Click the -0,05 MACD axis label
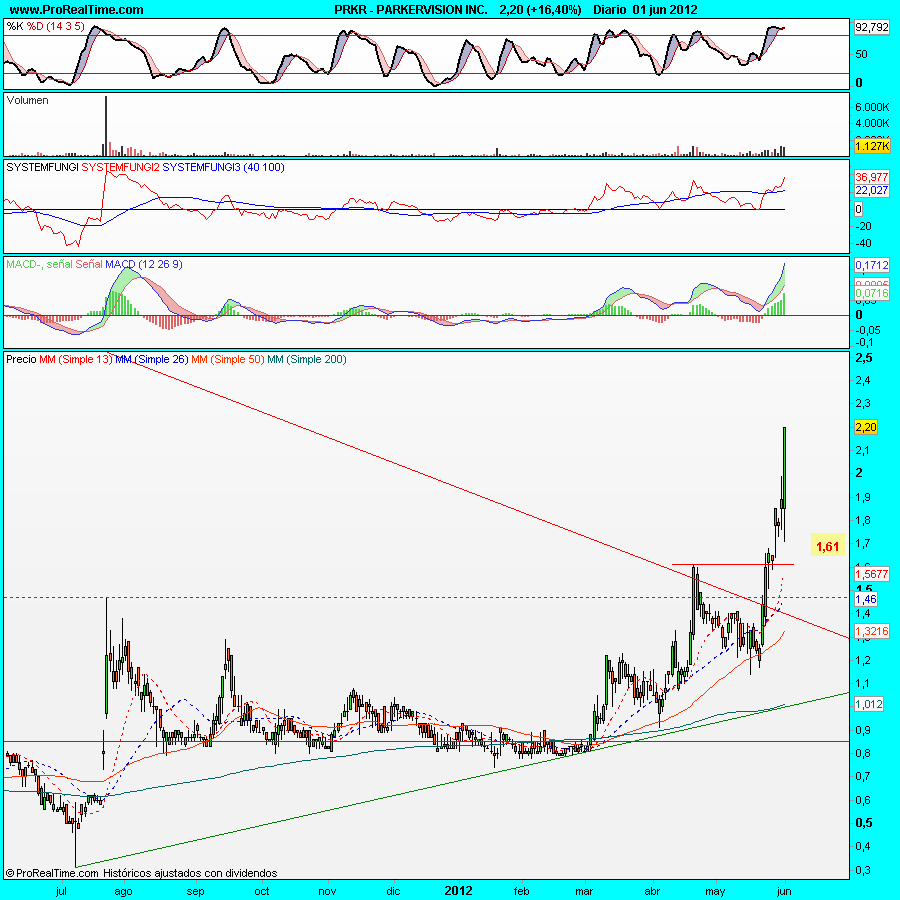Viewport: 900px width, 900px height. 868,330
